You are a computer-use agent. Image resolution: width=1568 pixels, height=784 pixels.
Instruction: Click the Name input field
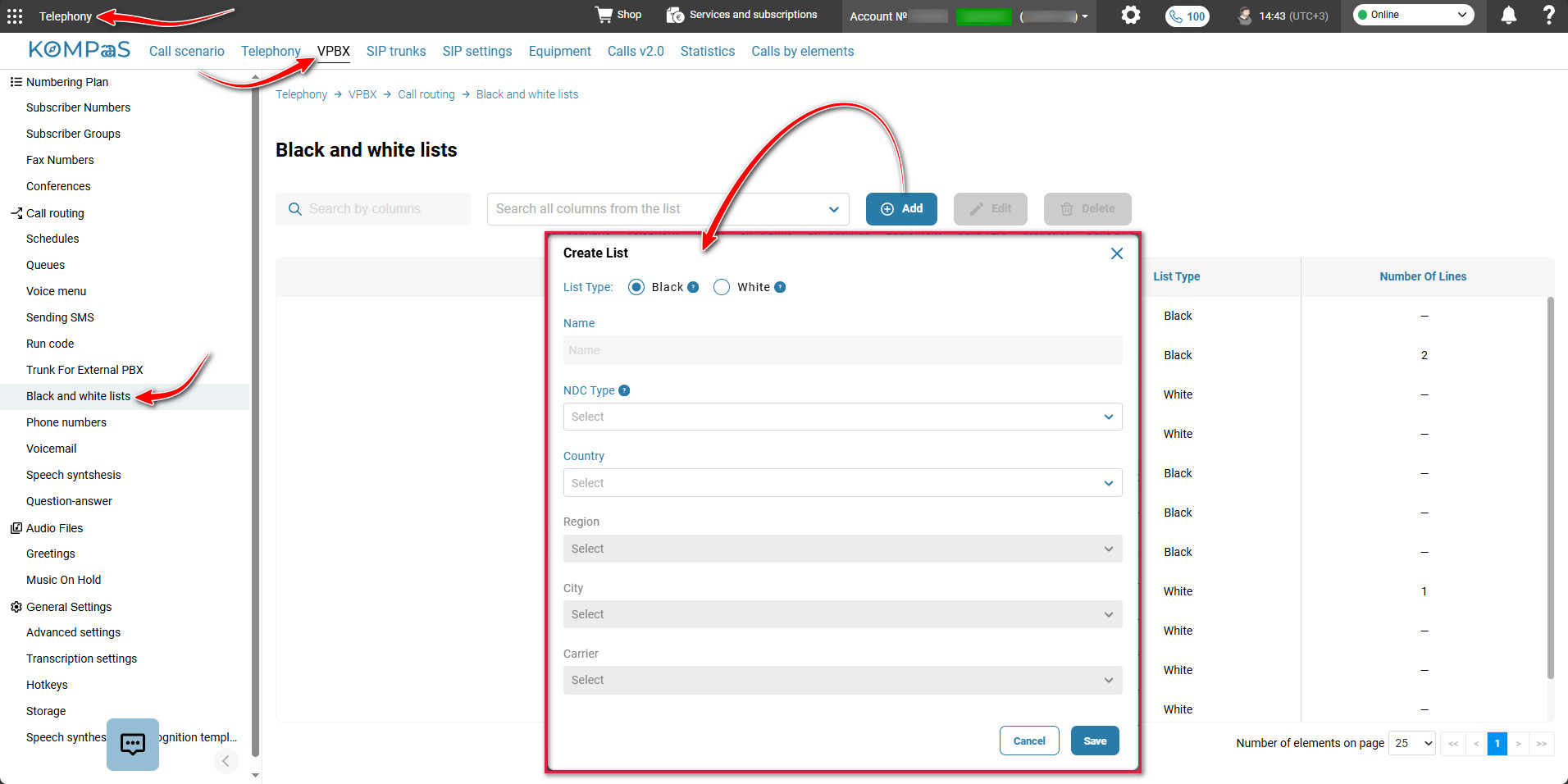[842, 350]
